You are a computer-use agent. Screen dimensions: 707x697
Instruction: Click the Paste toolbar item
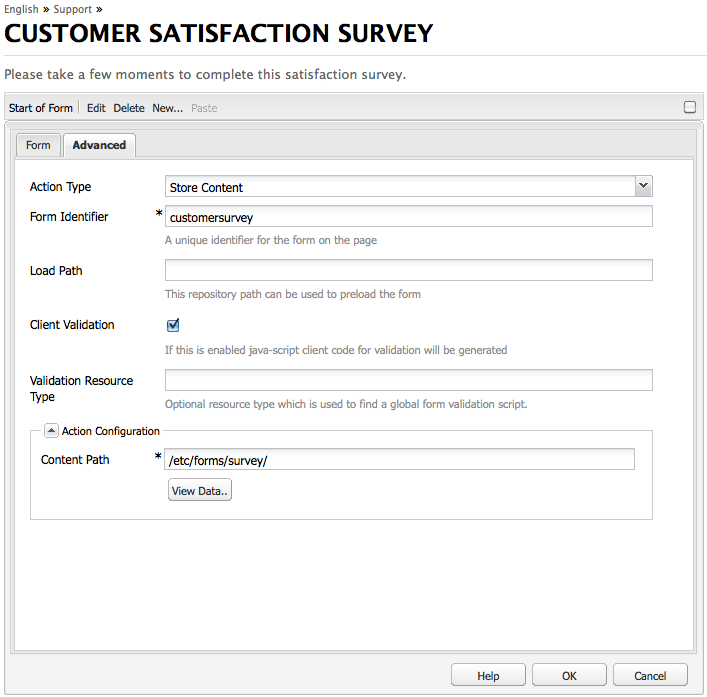pyautogui.click(x=204, y=108)
